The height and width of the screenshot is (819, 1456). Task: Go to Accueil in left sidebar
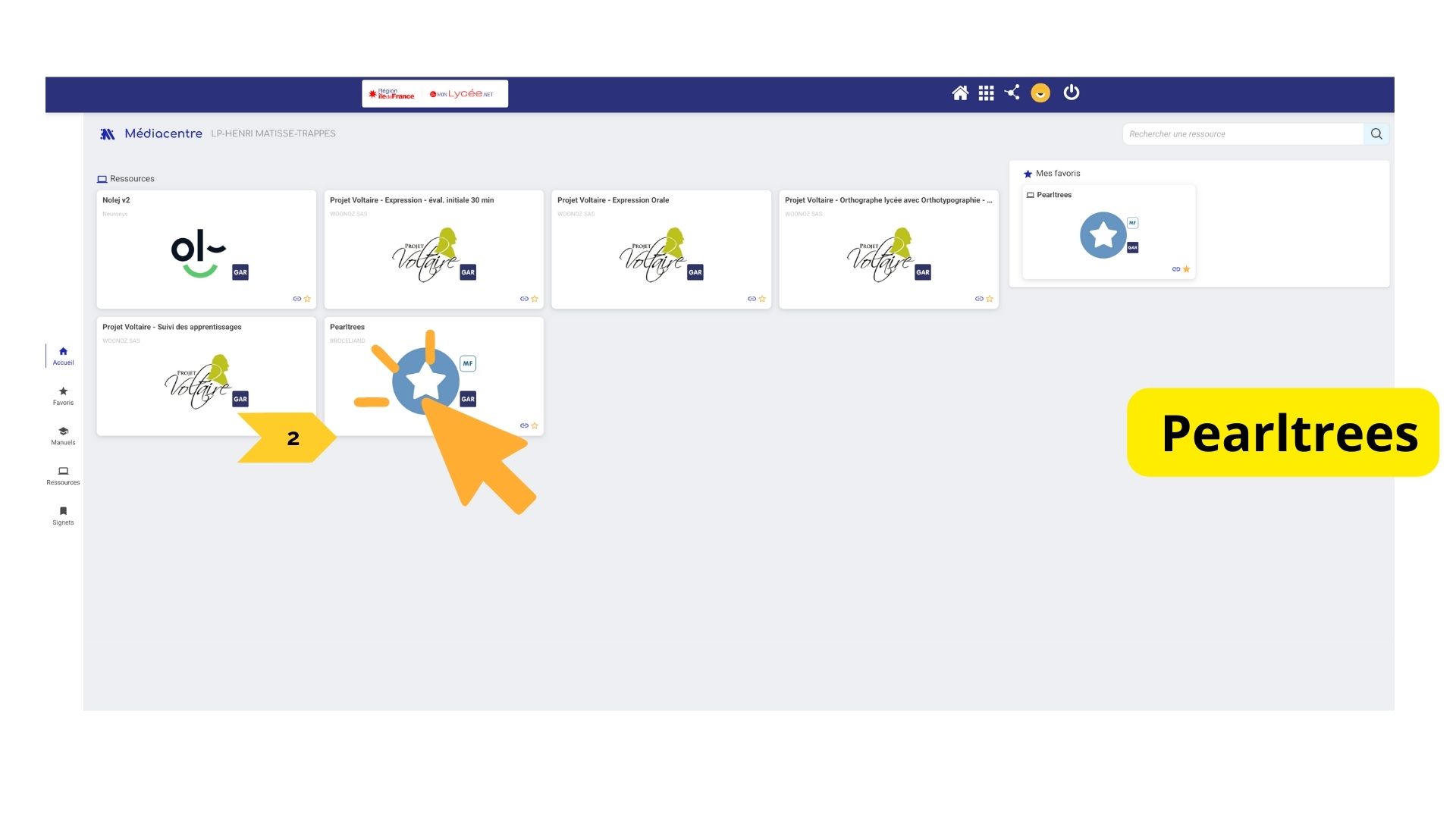63,356
